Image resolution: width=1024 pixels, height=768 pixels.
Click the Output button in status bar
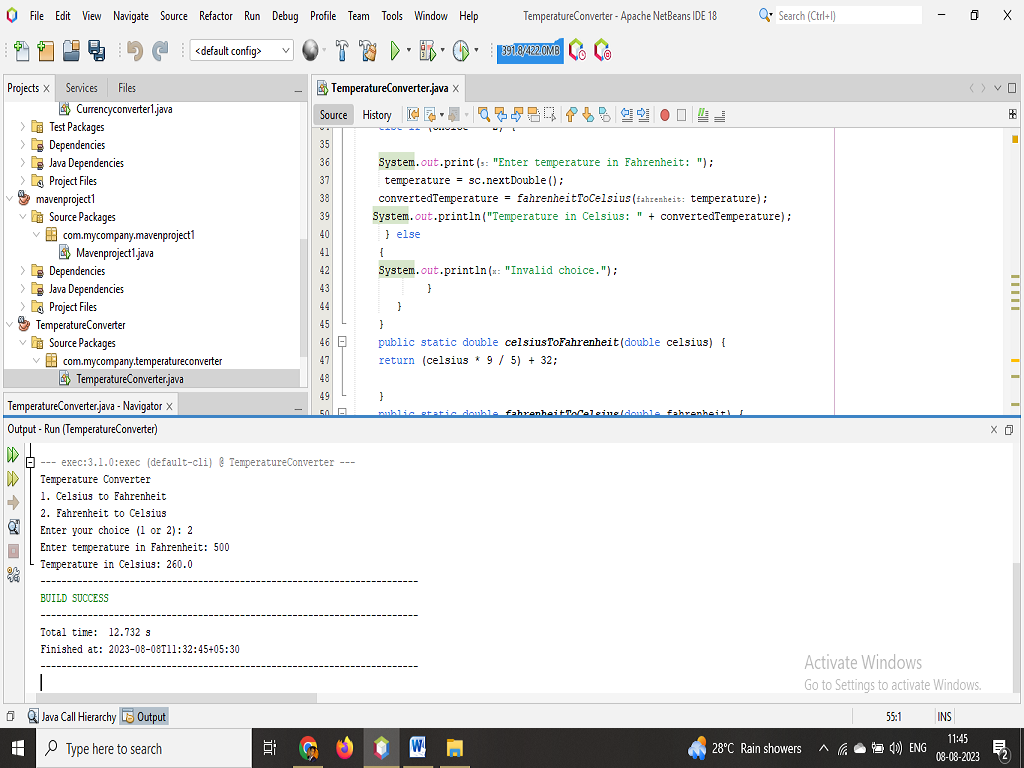pos(144,716)
